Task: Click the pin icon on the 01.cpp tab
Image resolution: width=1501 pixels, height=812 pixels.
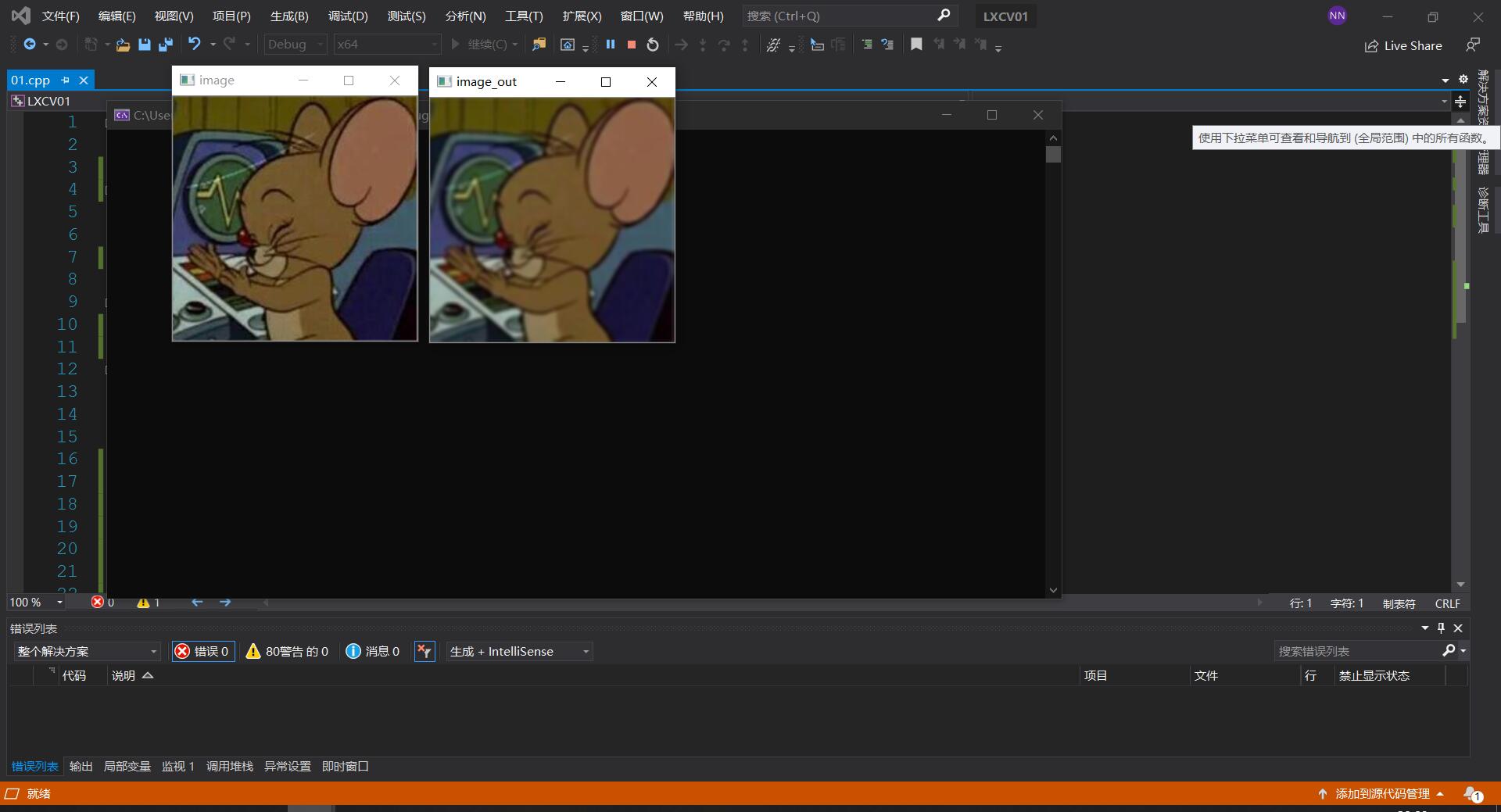Action: pyautogui.click(x=66, y=80)
